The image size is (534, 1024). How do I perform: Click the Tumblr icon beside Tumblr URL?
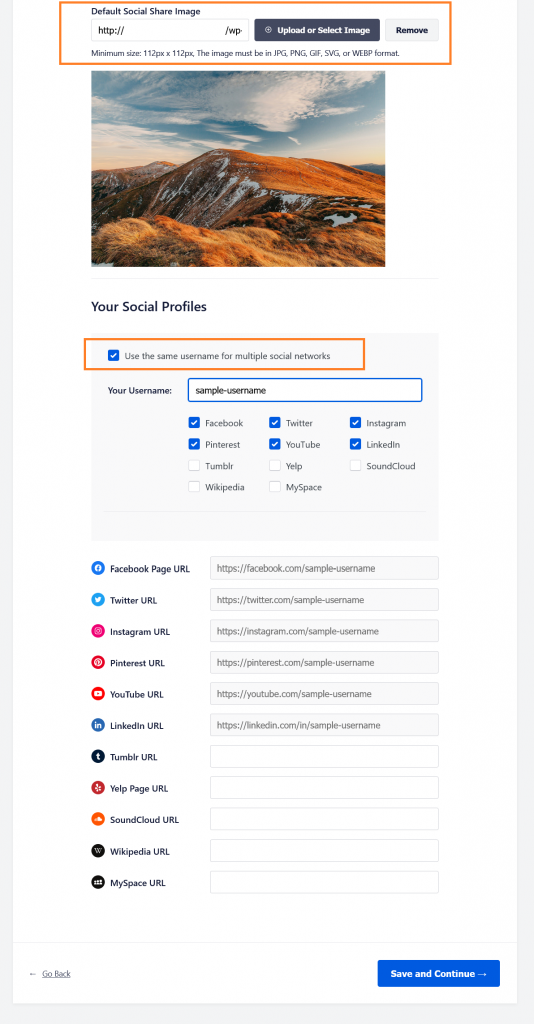(98, 756)
